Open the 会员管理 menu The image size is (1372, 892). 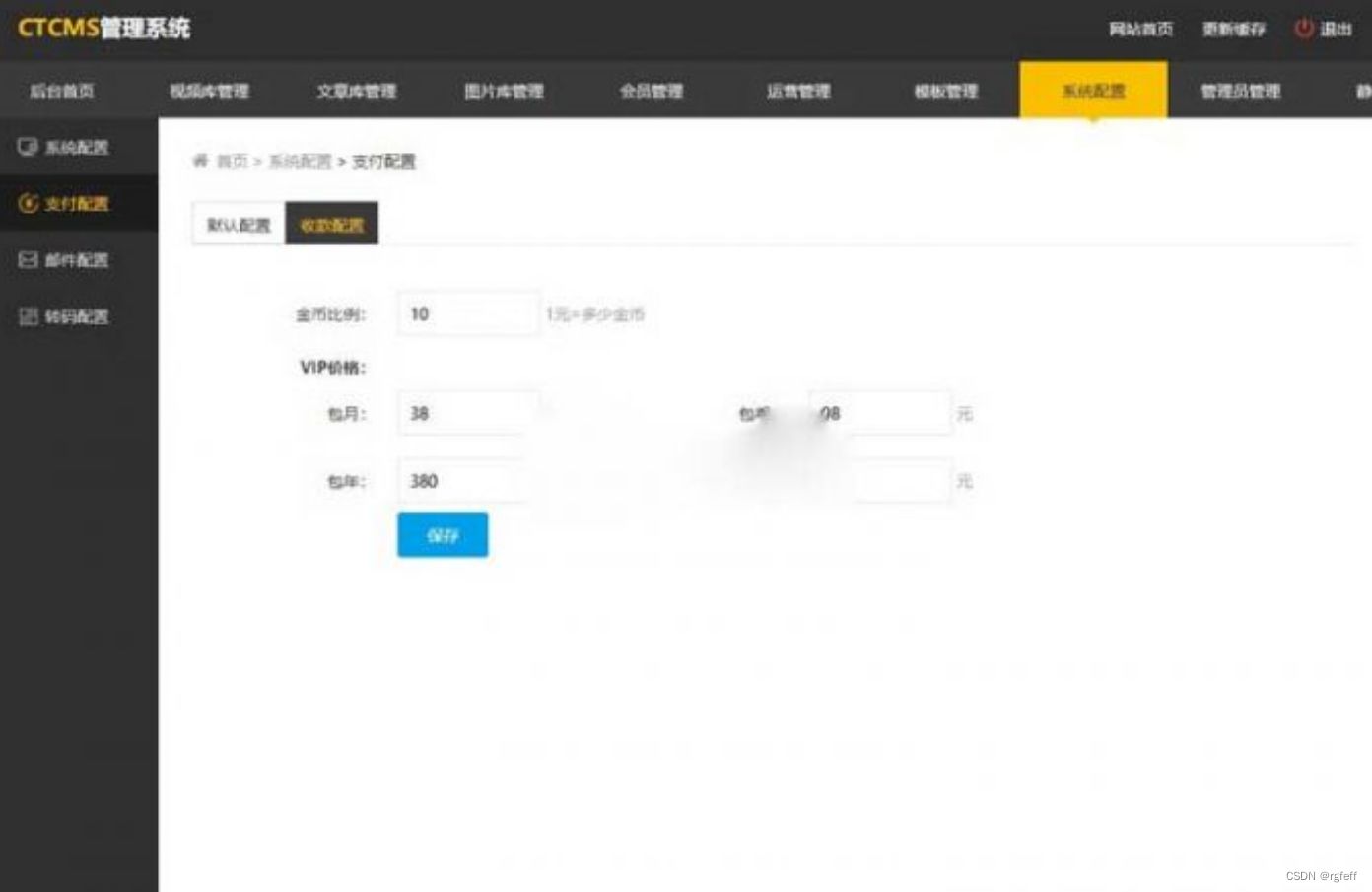point(649,91)
